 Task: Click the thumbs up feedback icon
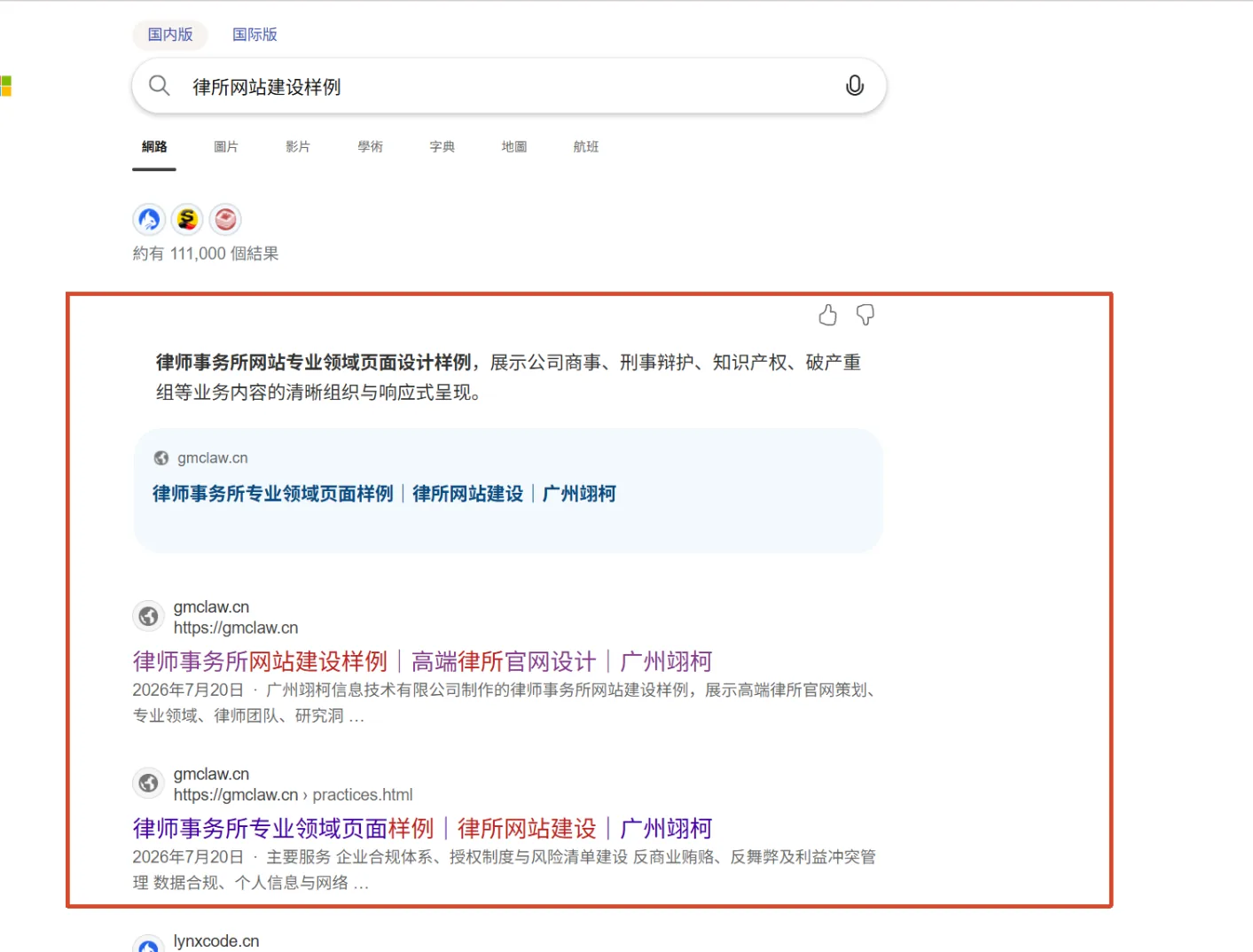point(827,315)
